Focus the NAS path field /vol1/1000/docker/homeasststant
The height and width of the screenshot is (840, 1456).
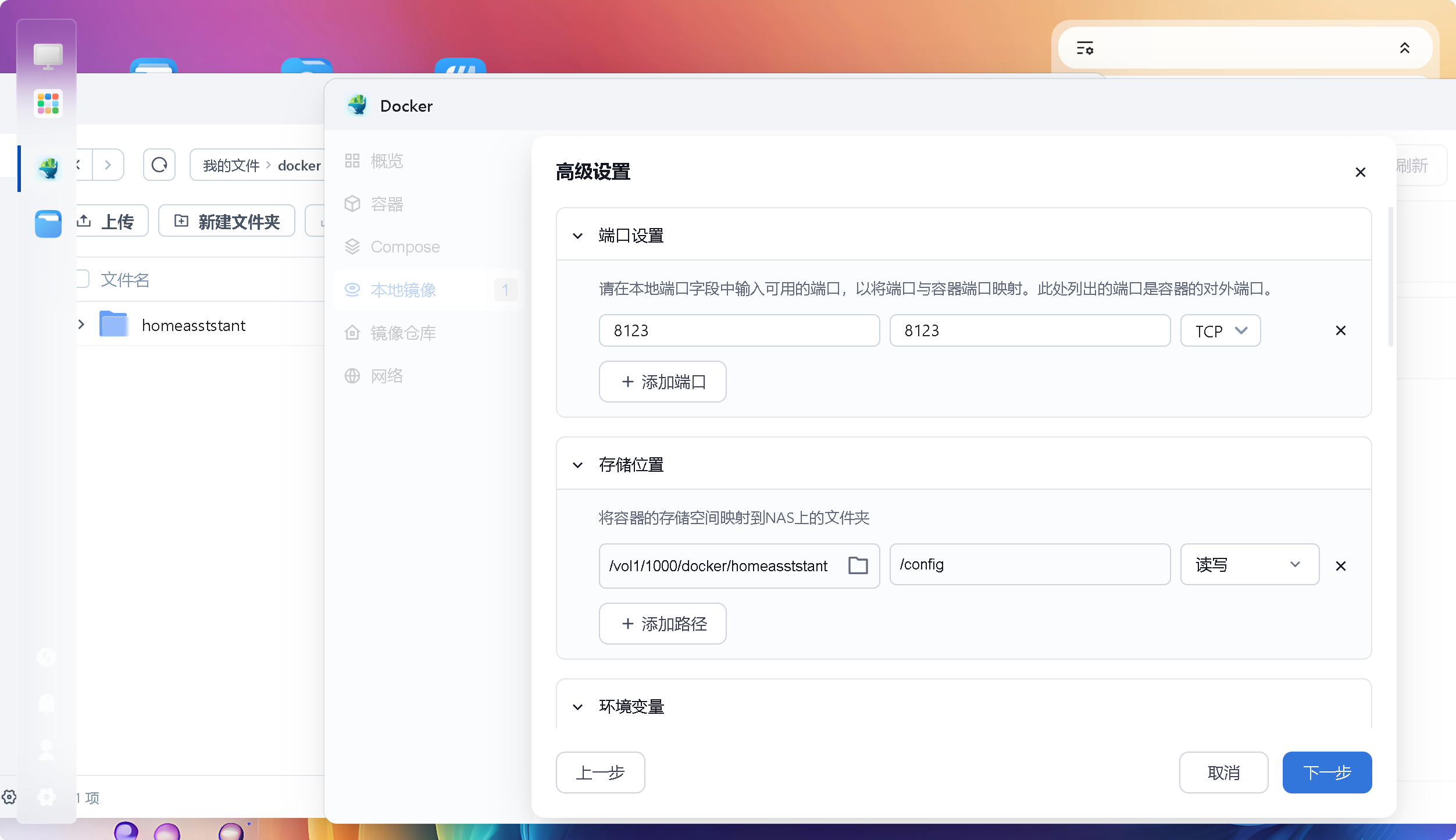point(739,565)
